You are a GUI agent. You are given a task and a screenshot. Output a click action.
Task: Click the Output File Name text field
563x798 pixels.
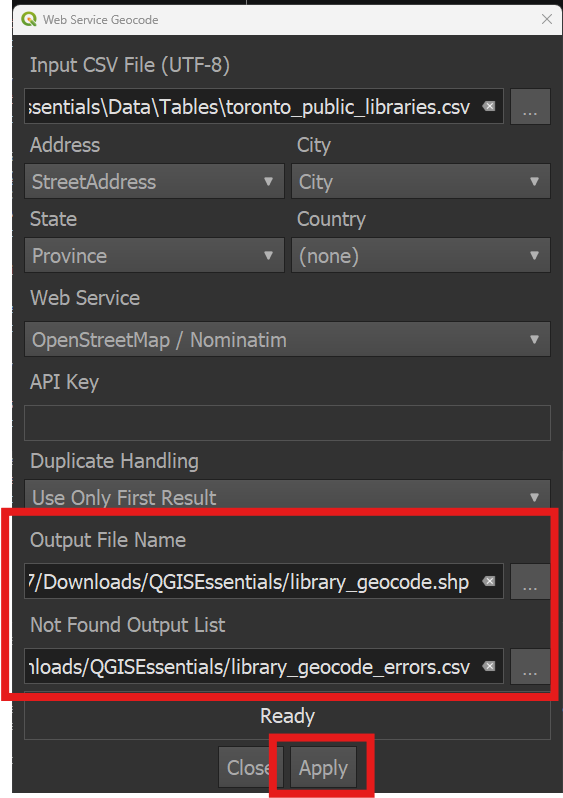click(264, 581)
